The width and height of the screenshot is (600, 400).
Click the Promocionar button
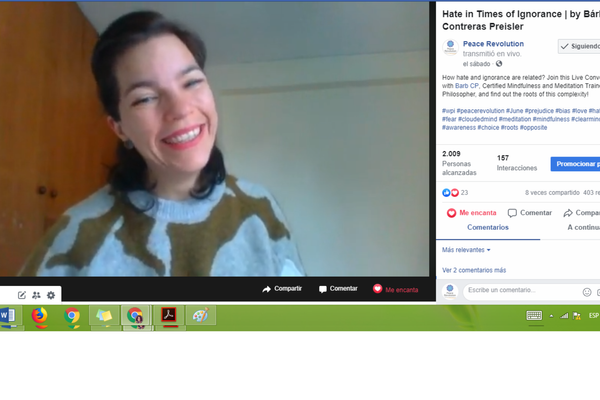coord(576,164)
